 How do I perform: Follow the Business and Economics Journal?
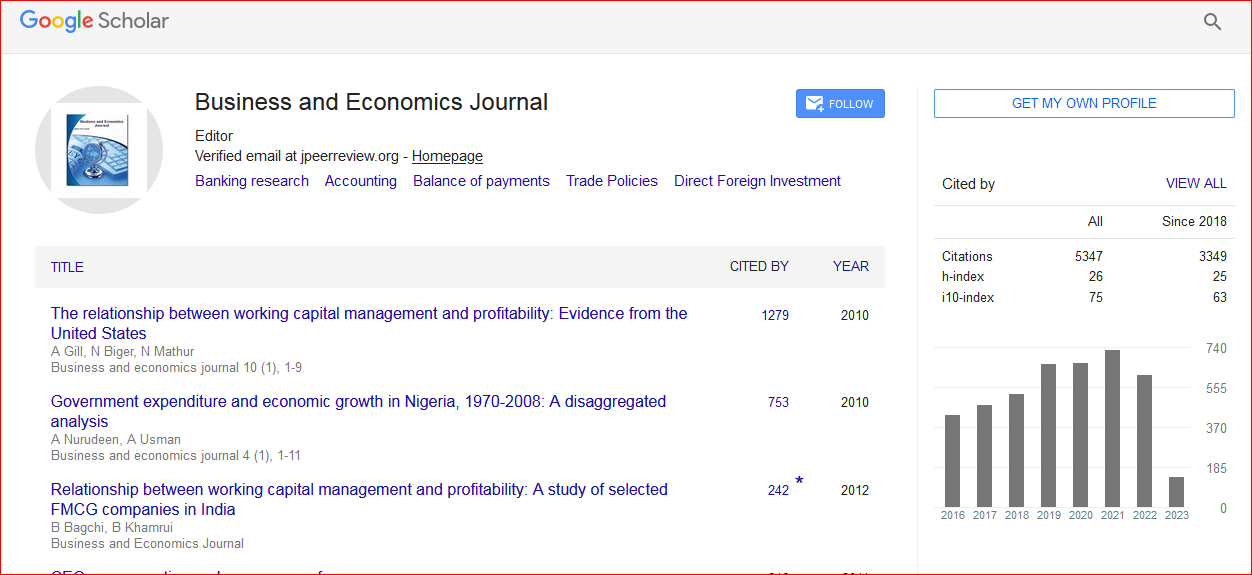pyautogui.click(x=840, y=104)
